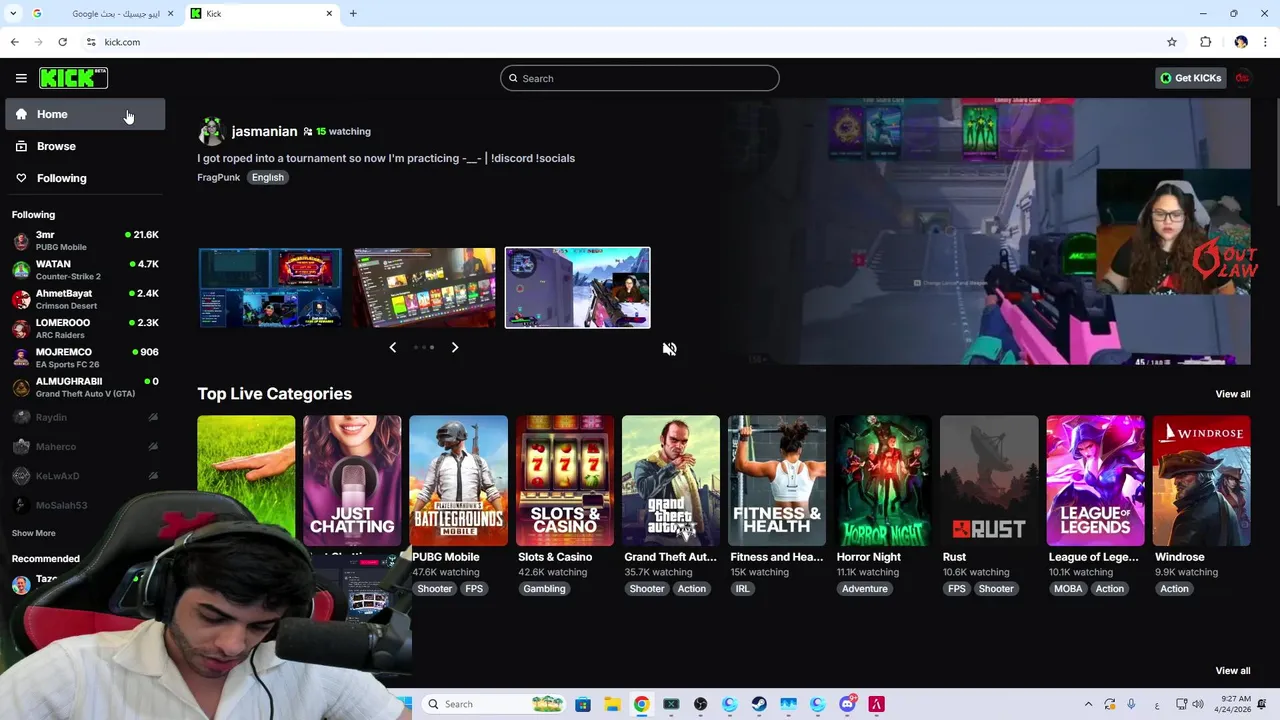Reload the kick.com page
Viewport: 1280px width, 720px height.
pos(62,42)
